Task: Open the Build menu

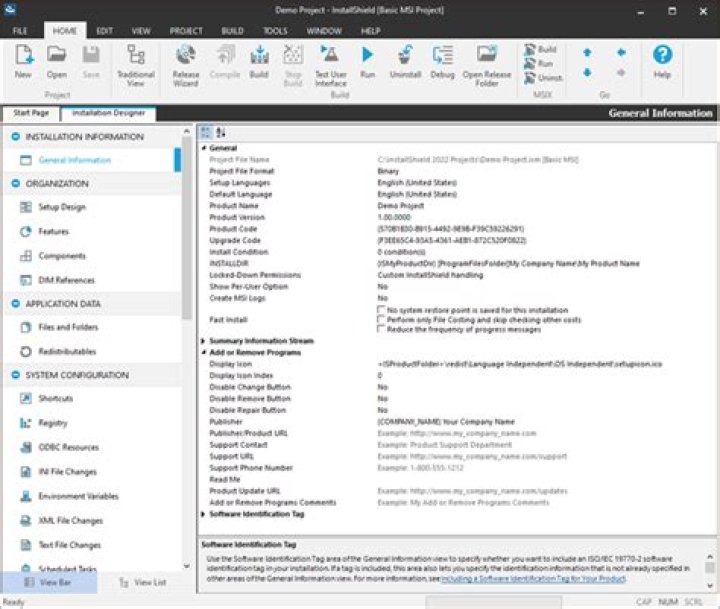Action: click(232, 31)
